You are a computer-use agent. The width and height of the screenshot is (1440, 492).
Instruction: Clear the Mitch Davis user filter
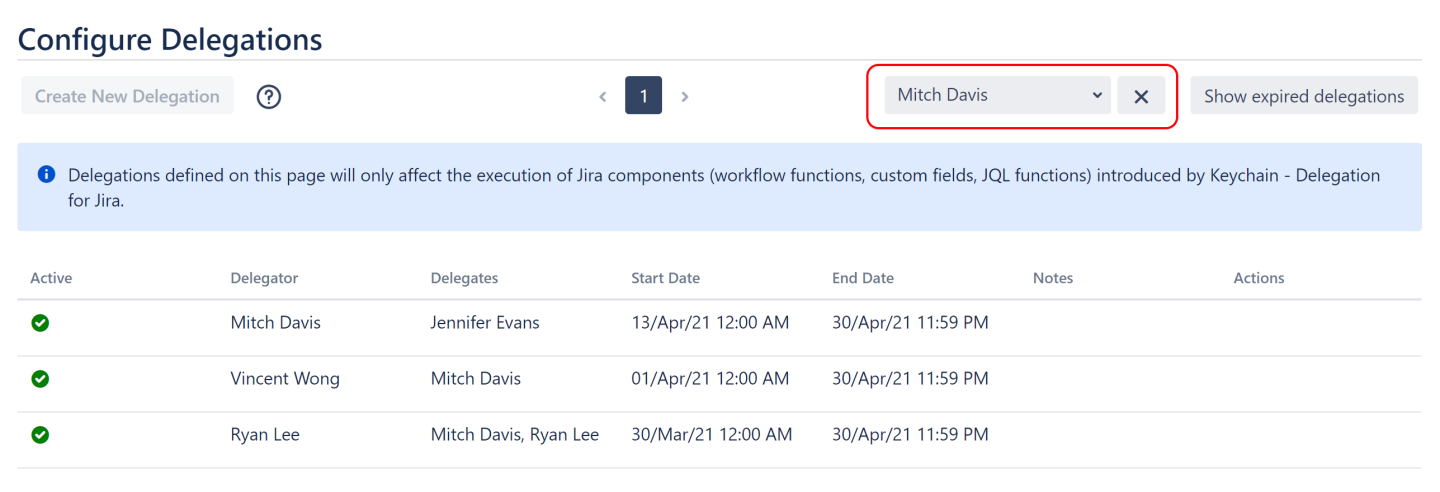1141,96
